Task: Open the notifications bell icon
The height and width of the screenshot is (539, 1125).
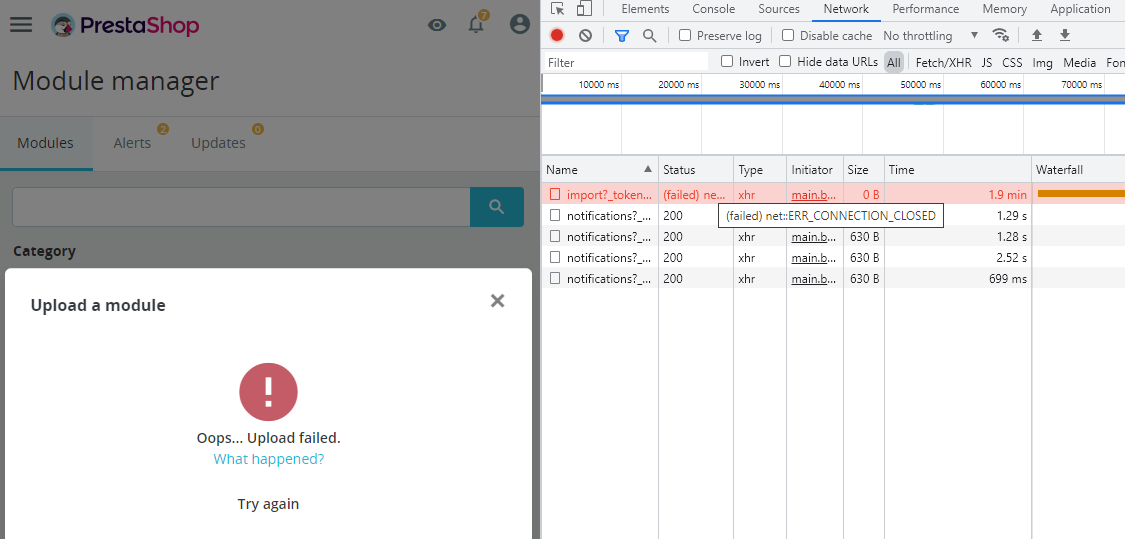Action: [476, 24]
